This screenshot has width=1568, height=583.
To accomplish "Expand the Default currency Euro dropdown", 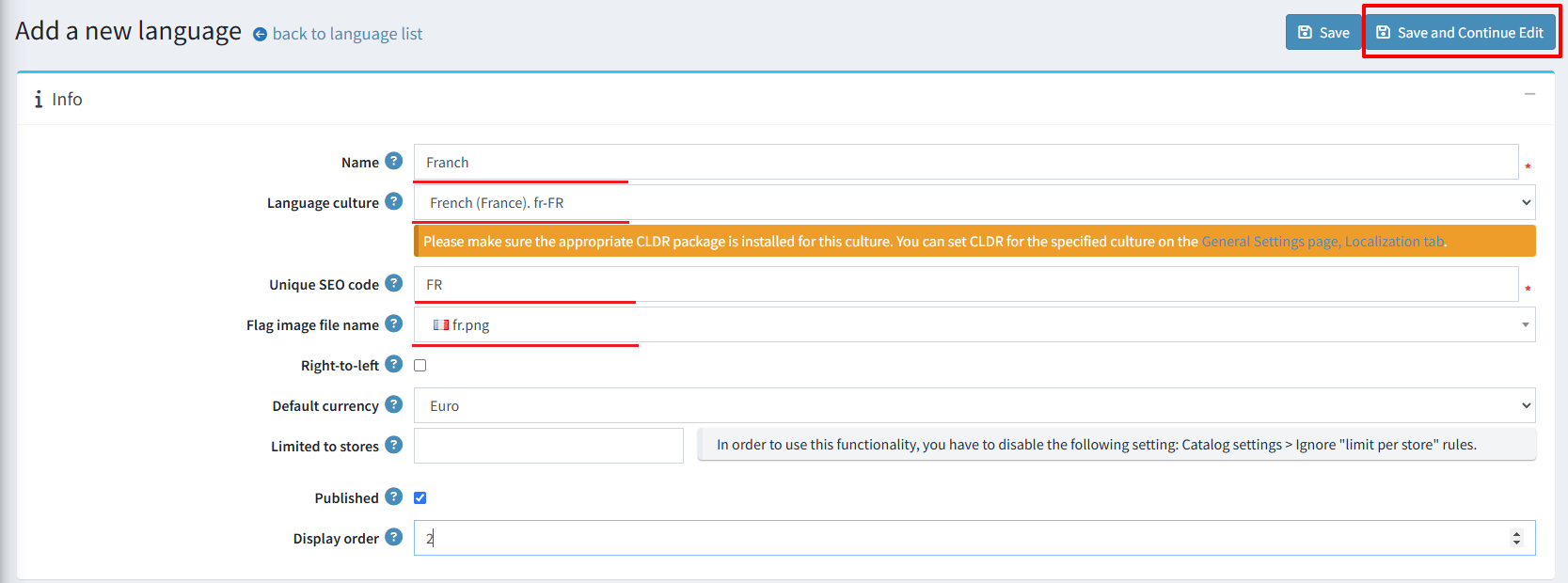I will 974,406.
